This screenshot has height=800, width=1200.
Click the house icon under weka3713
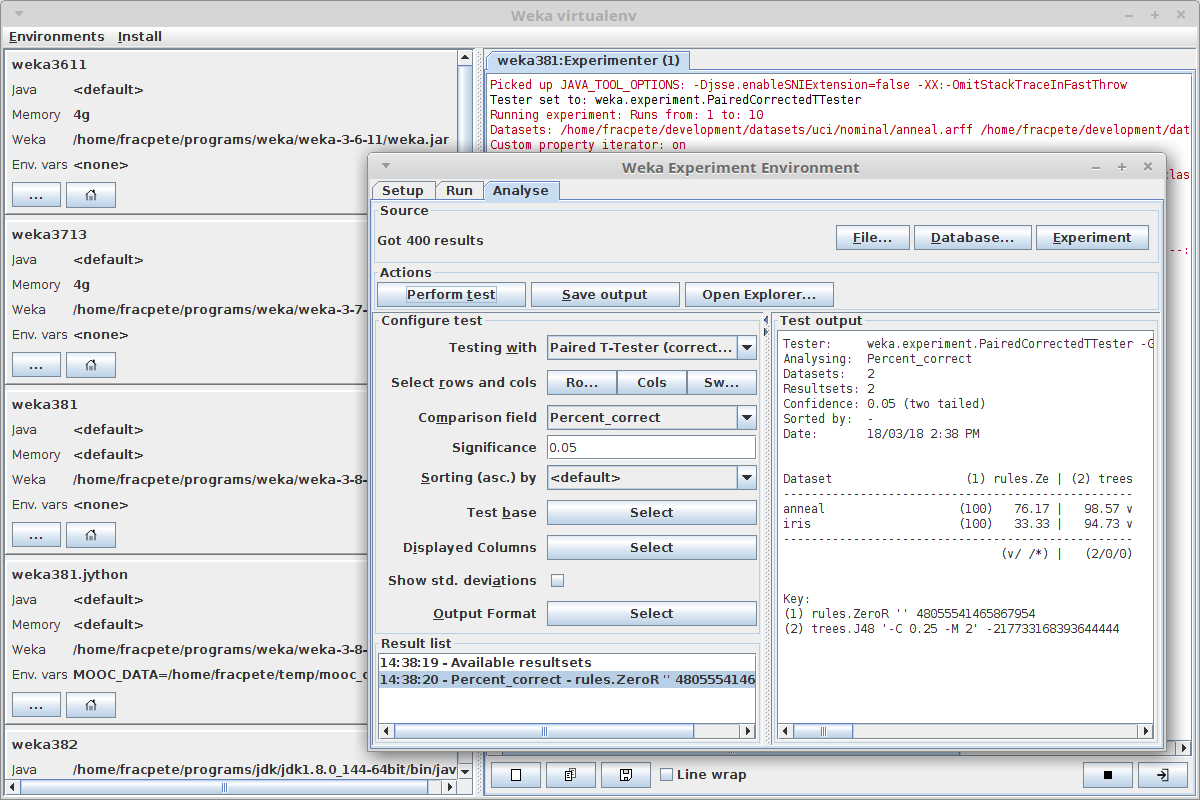[x=91, y=365]
